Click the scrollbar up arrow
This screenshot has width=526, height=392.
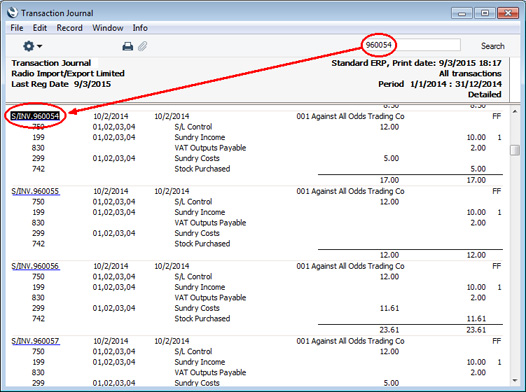pos(515,111)
